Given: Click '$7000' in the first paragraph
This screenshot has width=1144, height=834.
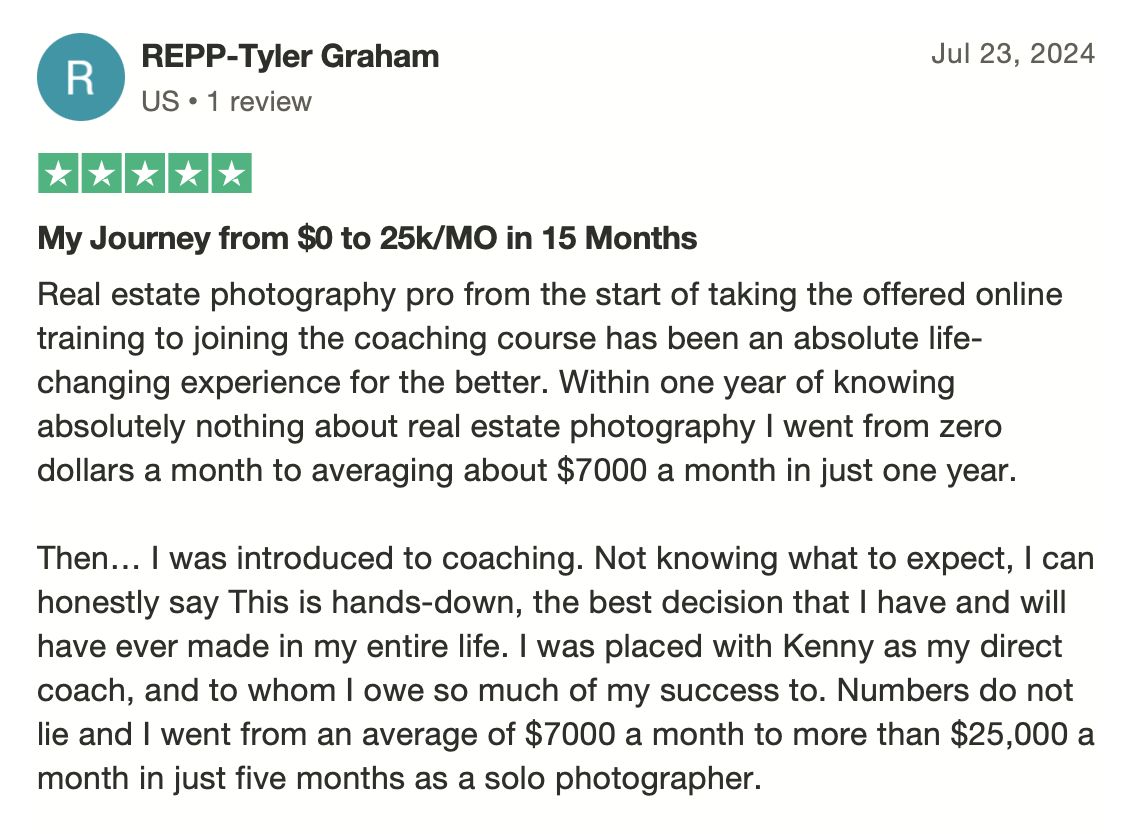Looking at the screenshot, I should [x=601, y=471].
